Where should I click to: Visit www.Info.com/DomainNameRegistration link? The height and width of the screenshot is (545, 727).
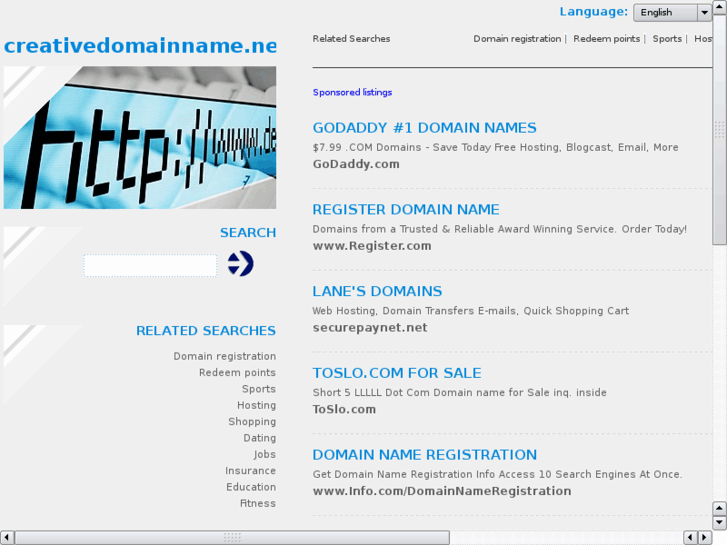coord(442,491)
